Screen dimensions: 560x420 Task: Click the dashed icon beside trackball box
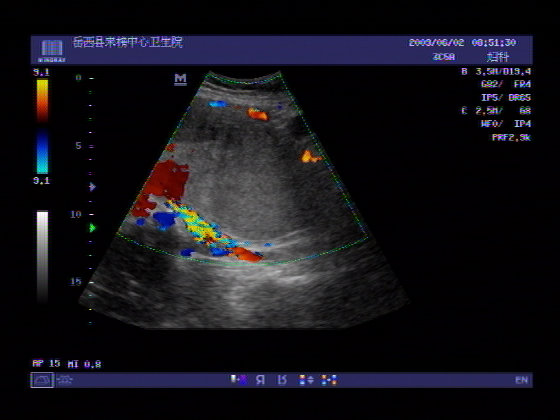point(65,380)
